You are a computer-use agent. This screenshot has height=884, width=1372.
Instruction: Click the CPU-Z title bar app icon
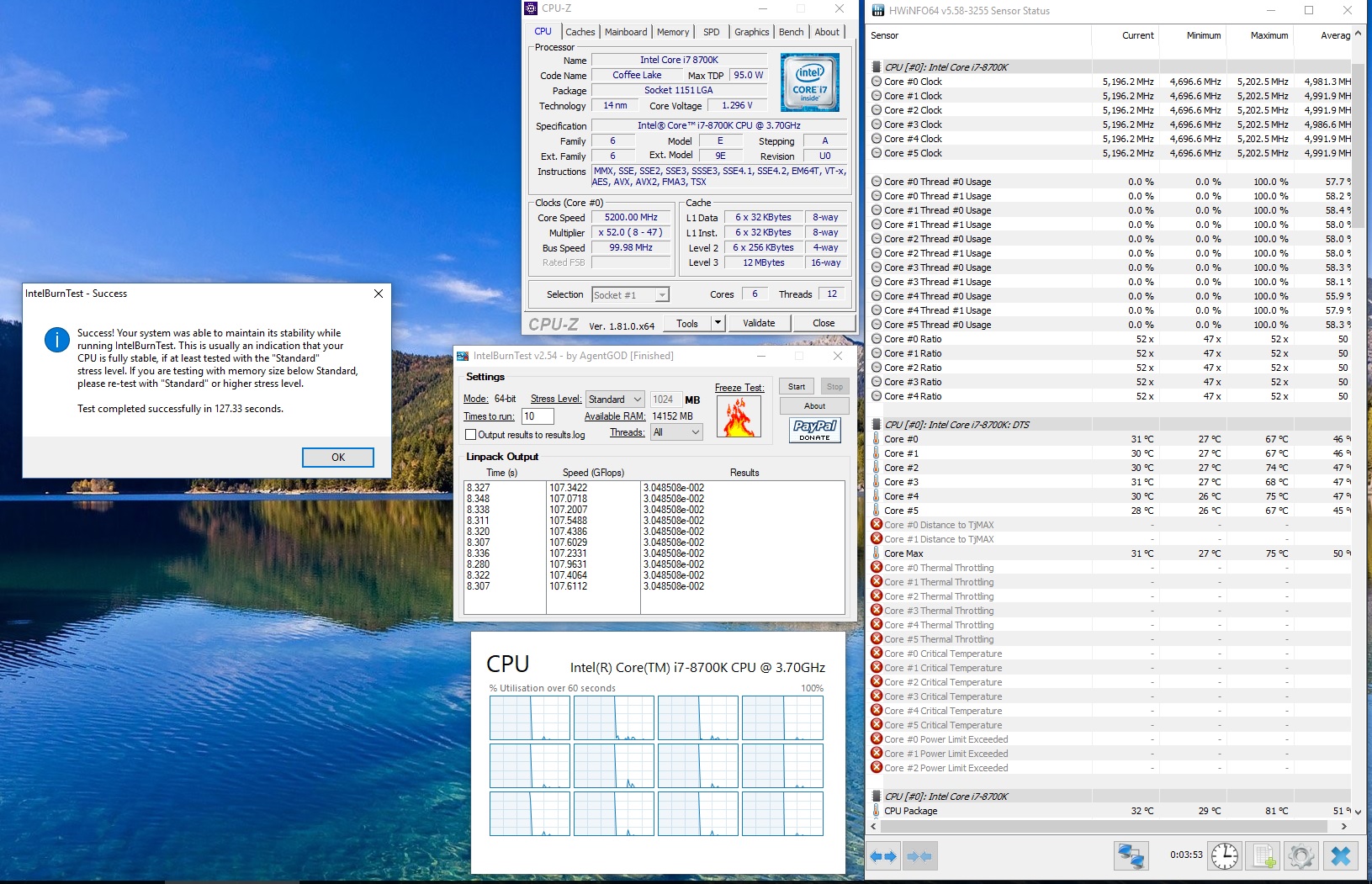531,8
